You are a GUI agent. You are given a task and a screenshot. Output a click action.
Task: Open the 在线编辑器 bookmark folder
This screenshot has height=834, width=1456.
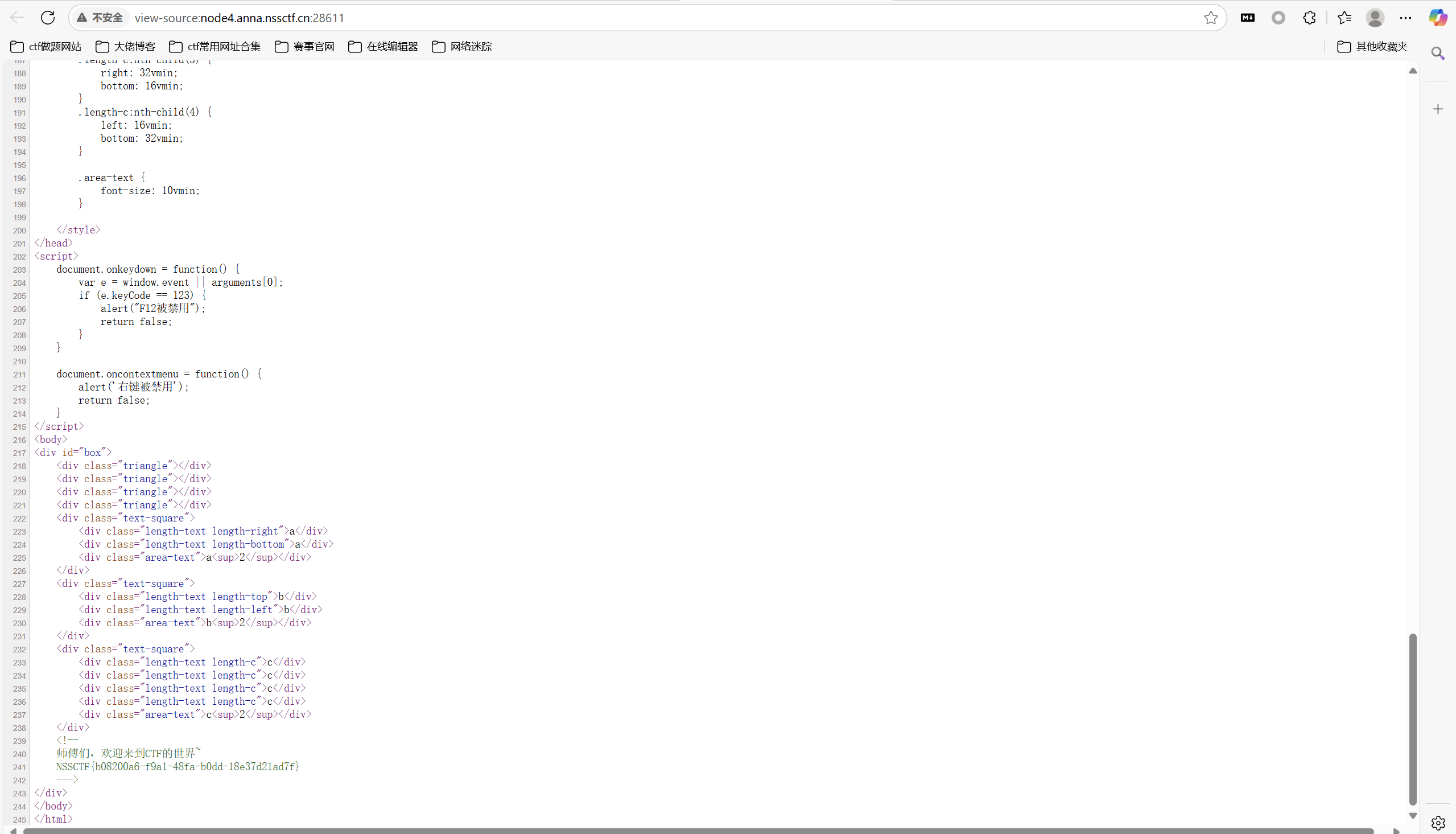coord(383,47)
